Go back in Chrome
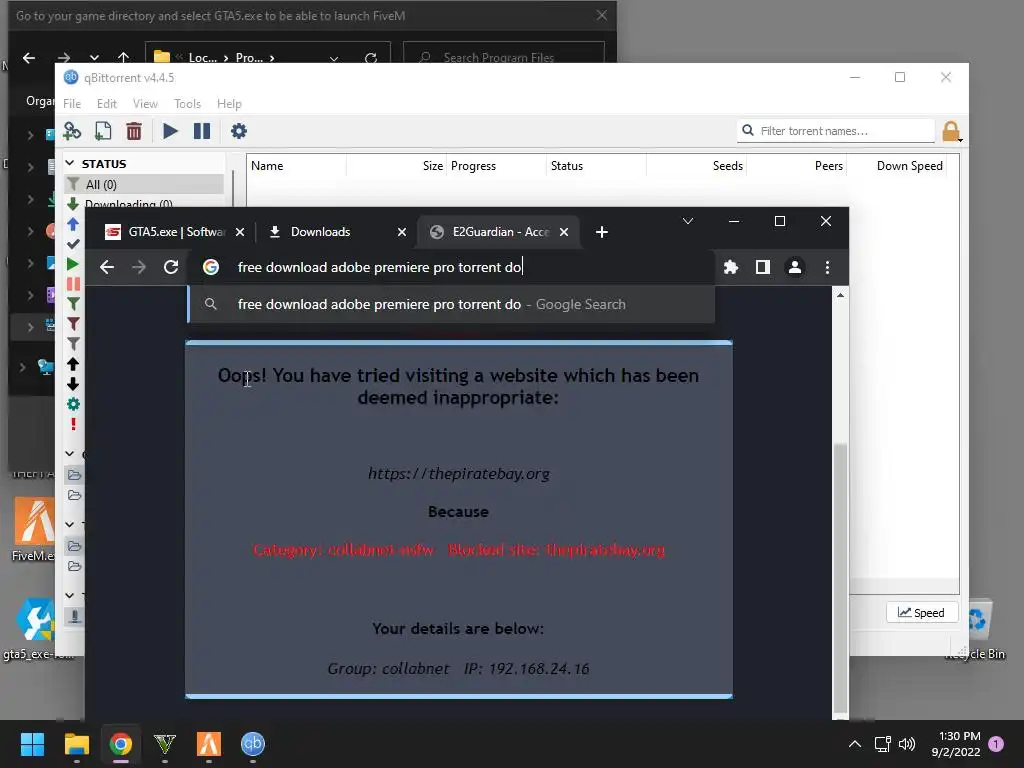This screenshot has width=1024, height=768. (107, 266)
